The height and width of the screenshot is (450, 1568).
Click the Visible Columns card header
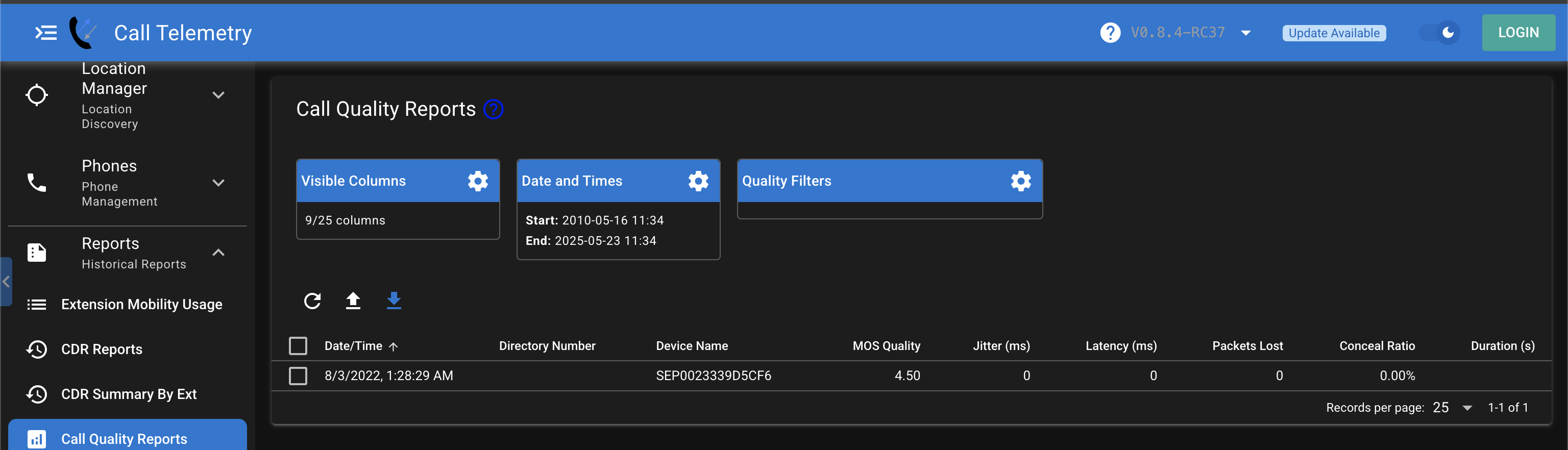click(x=398, y=181)
